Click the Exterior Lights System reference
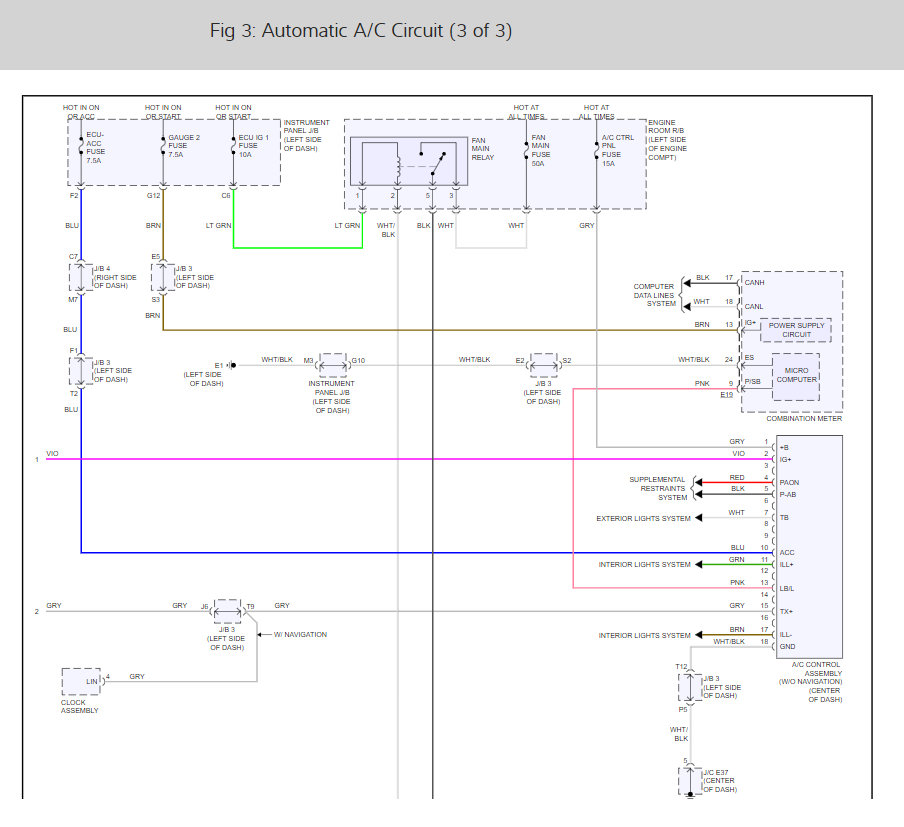The image size is (904, 827). coord(643,518)
